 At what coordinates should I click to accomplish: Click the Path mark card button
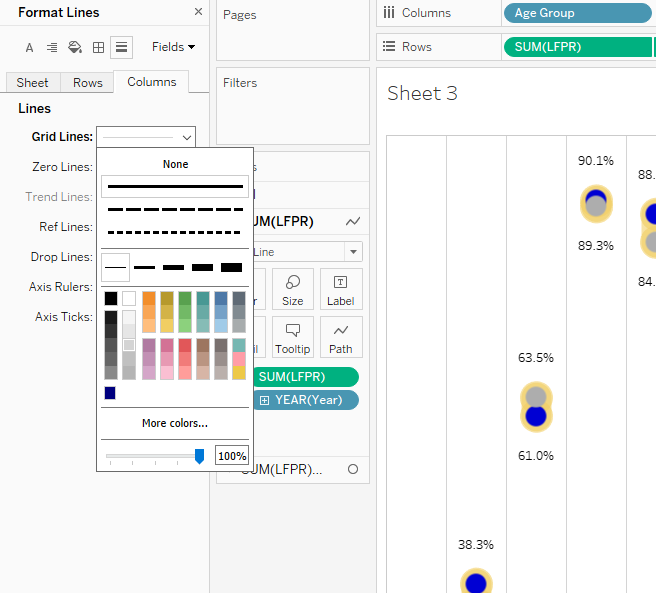341,337
